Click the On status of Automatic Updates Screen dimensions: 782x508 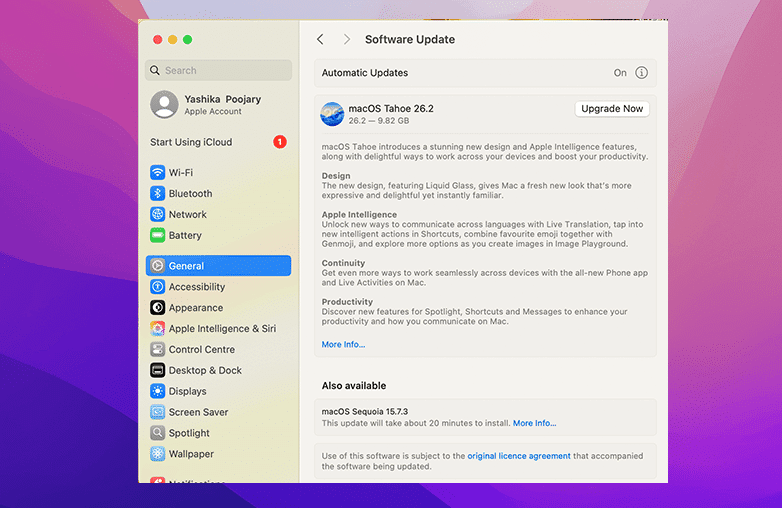point(620,73)
